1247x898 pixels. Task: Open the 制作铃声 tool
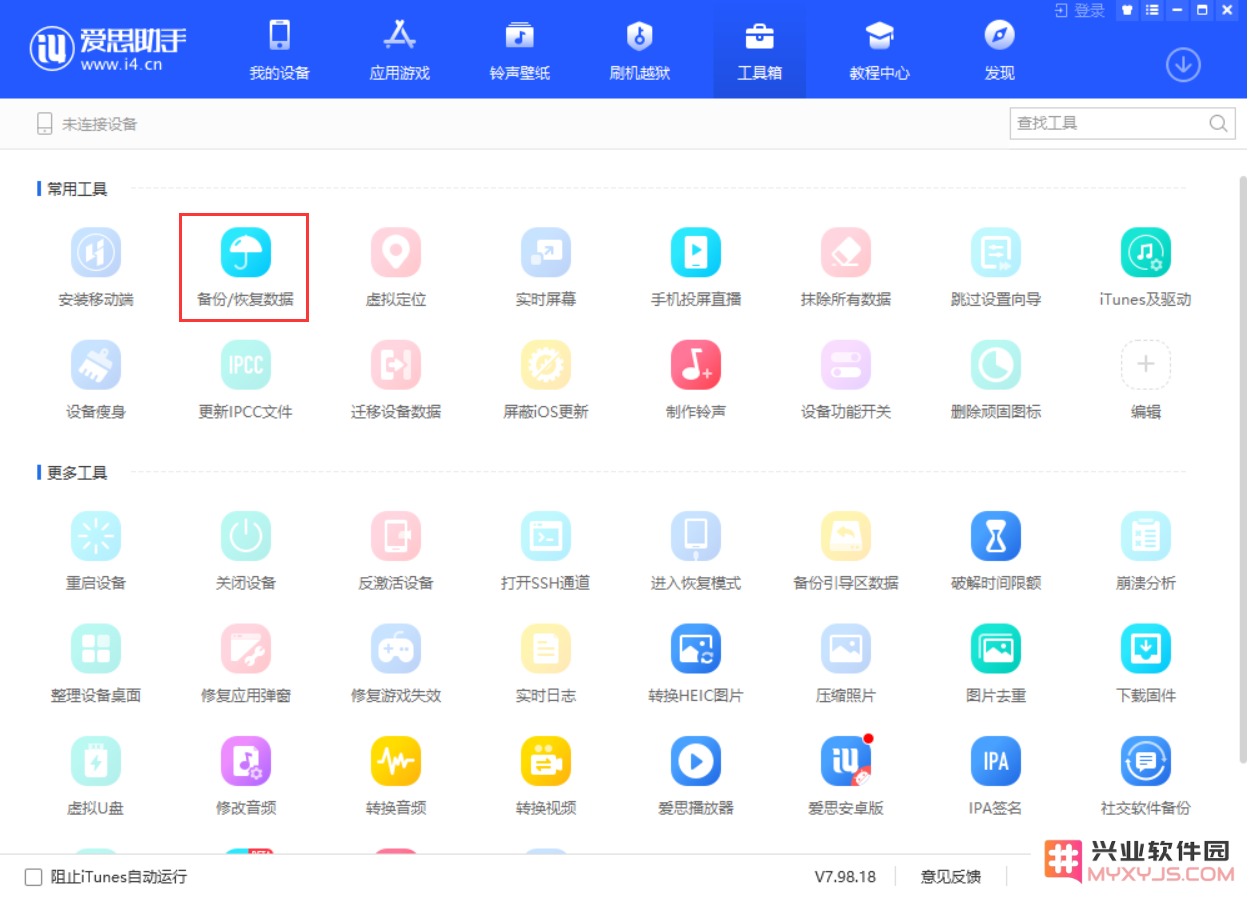point(696,379)
